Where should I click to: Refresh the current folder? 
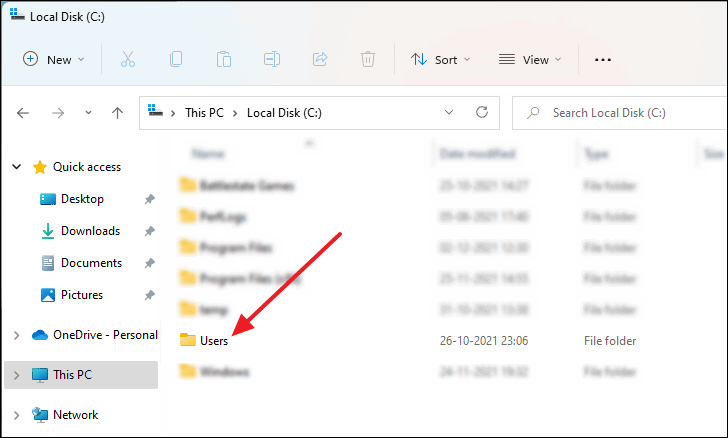click(x=482, y=112)
